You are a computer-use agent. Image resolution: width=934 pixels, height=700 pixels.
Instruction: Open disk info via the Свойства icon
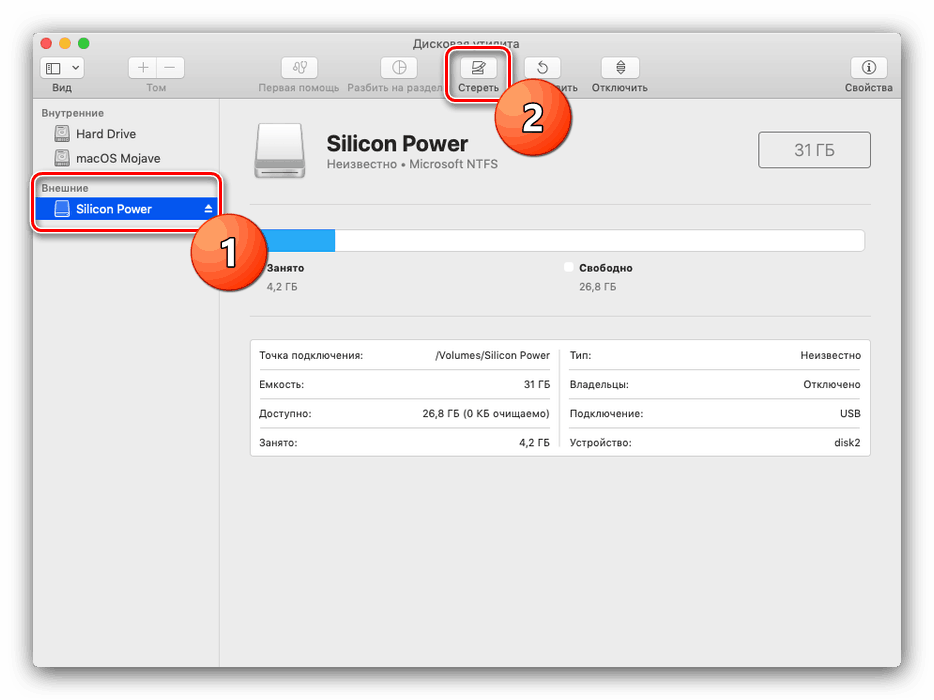[868, 68]
